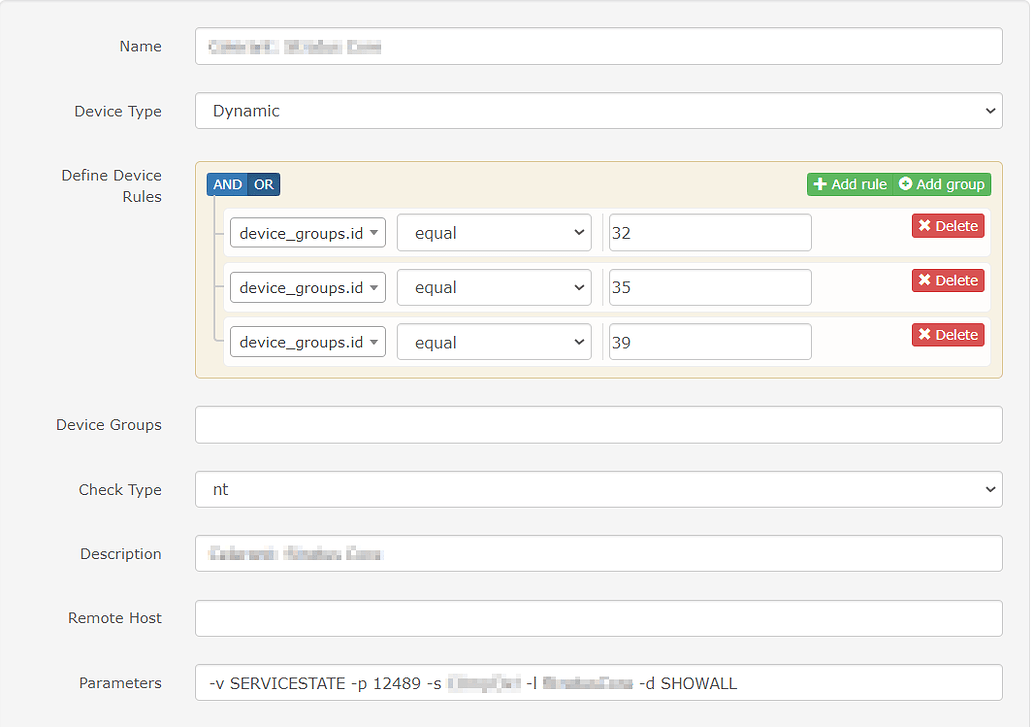Delete the rule with value 32
1035x727 pixels.
(946, 225)
